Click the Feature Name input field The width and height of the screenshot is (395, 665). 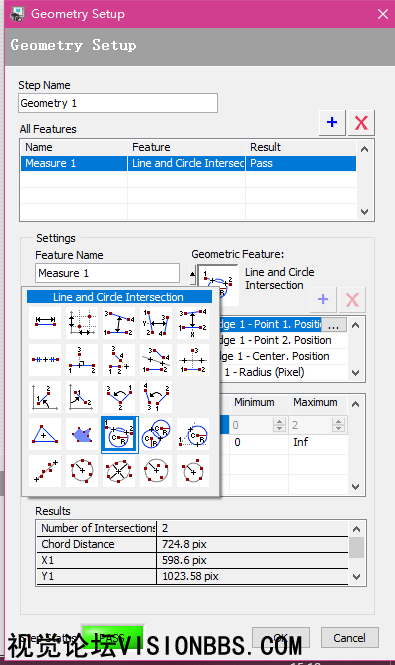tap(107, 273)
